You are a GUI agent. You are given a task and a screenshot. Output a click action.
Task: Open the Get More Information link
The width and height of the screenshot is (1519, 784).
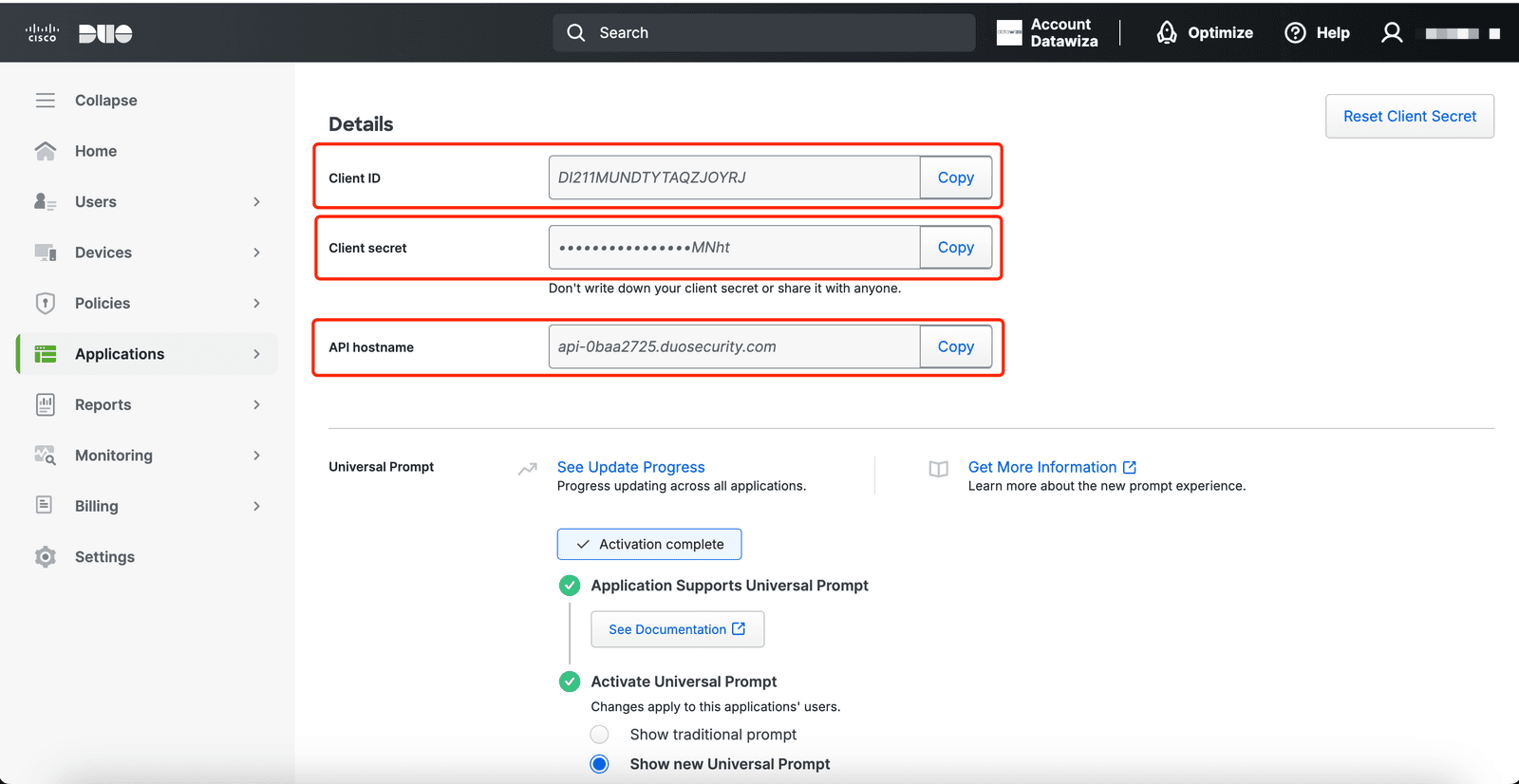(1042, 467)
